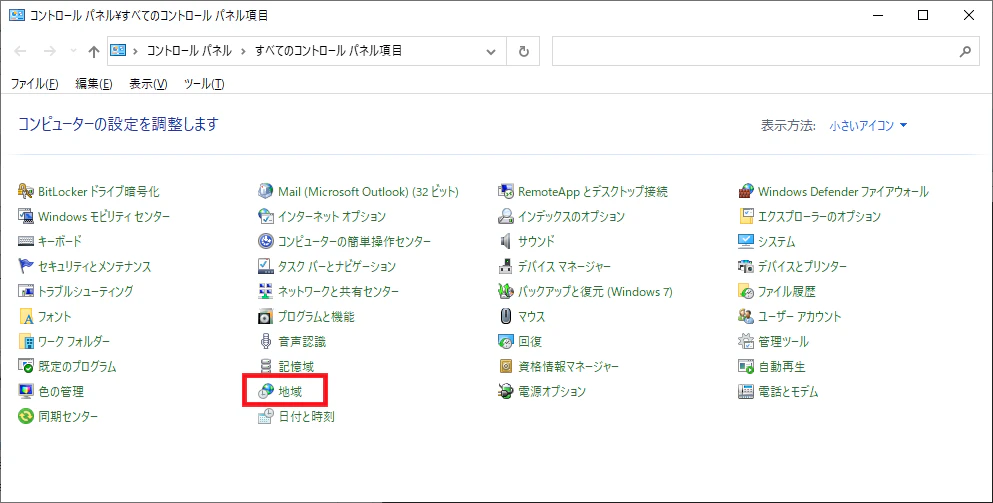This screenshot has width=993, height=503.
Task: Click the 日付と時刻 icon
Action: [266, 416]
